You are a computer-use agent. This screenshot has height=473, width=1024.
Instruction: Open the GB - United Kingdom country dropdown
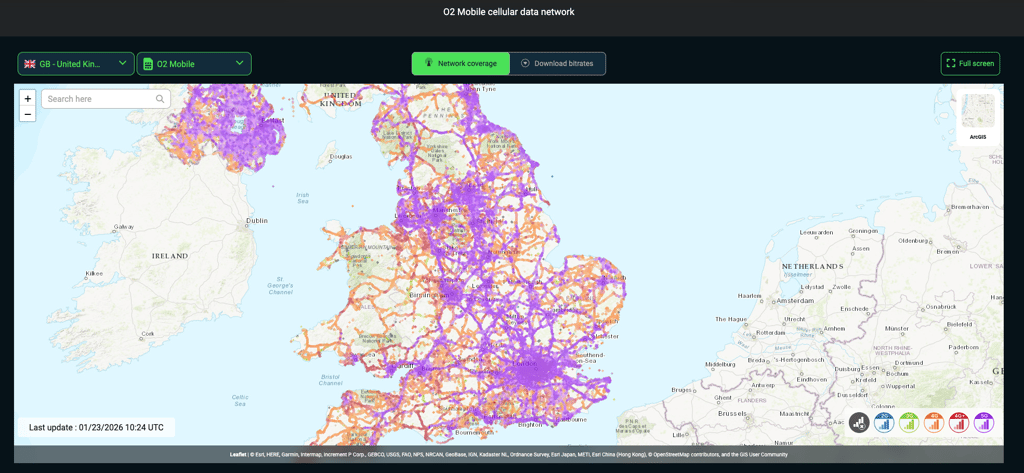click(76, 64)
